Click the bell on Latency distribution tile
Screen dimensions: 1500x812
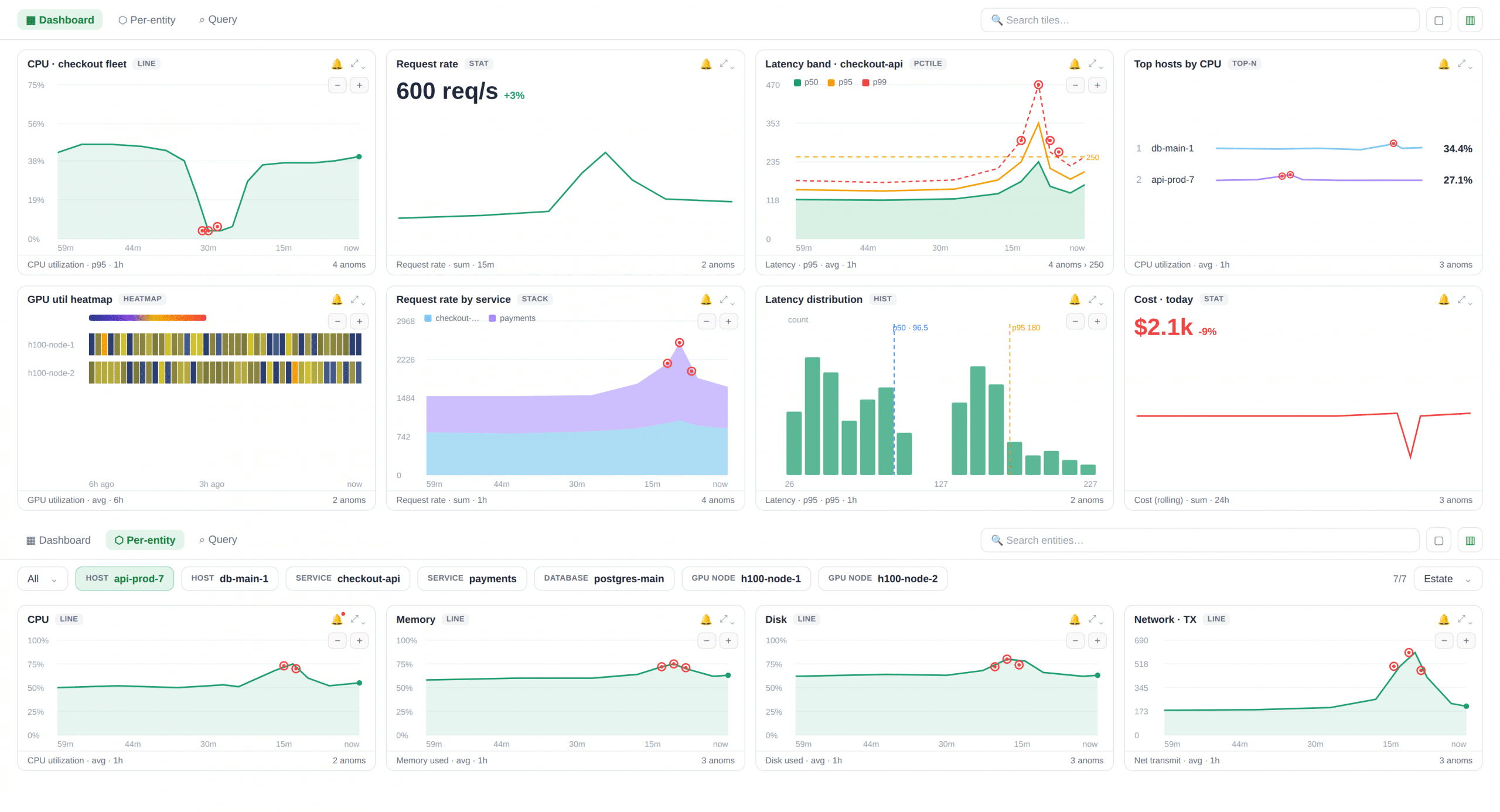click(x=1075, y=299)
